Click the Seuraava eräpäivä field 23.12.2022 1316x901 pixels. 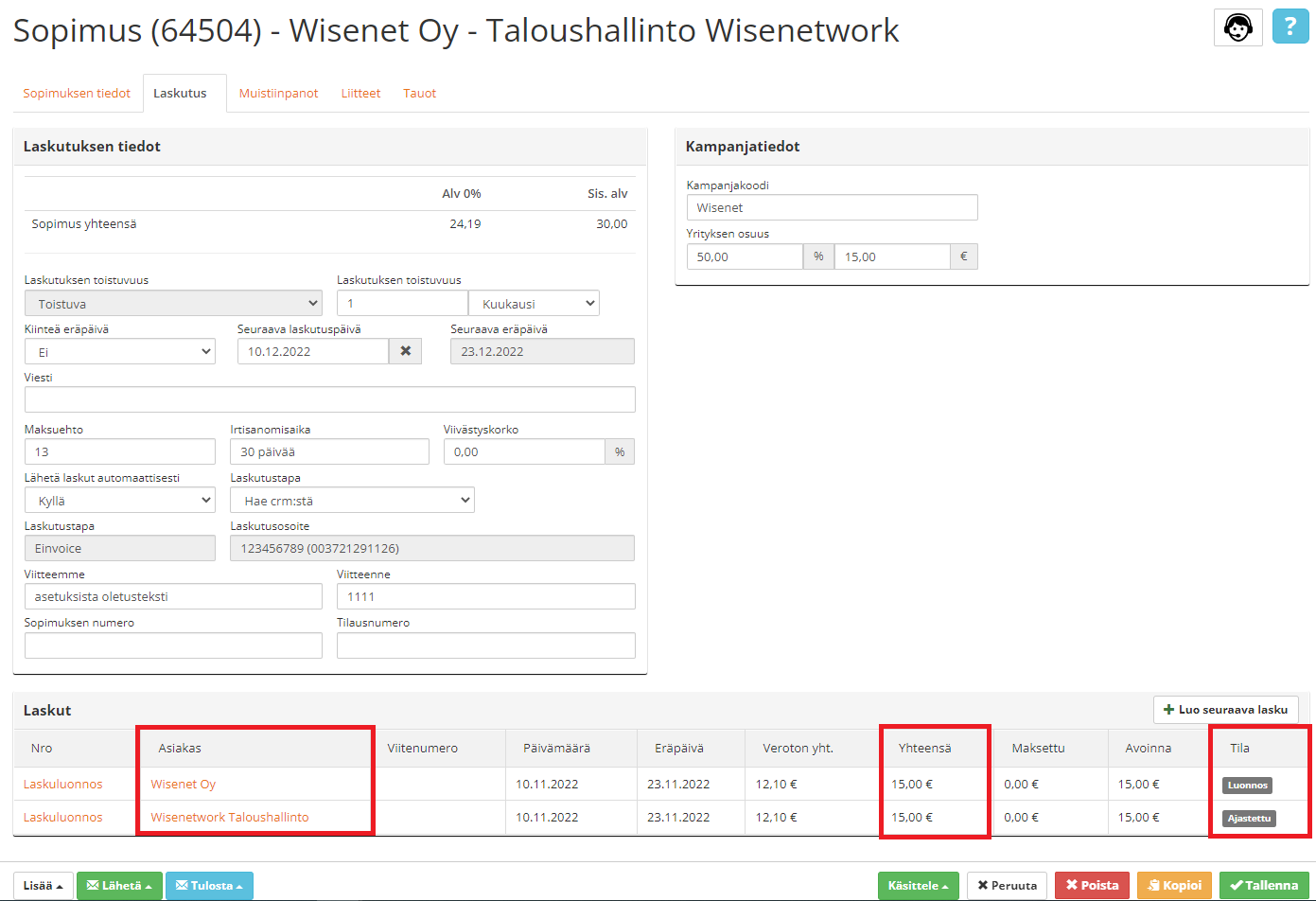point(542,351)
